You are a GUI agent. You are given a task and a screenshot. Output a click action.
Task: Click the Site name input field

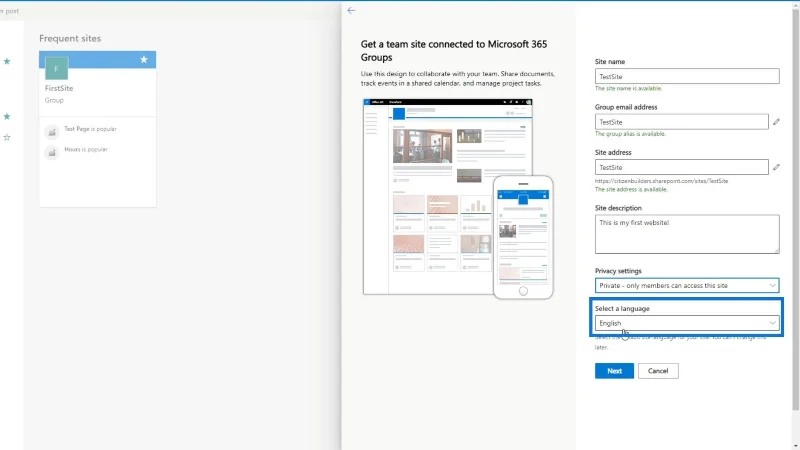point(687,76)
